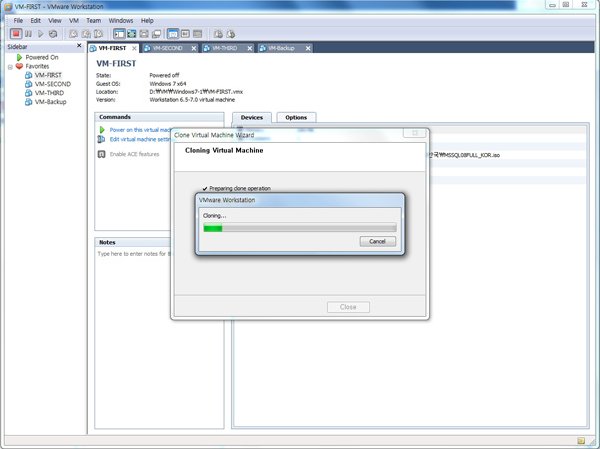Select the Devices tab

pyautogui.click(x=252, y=118)
